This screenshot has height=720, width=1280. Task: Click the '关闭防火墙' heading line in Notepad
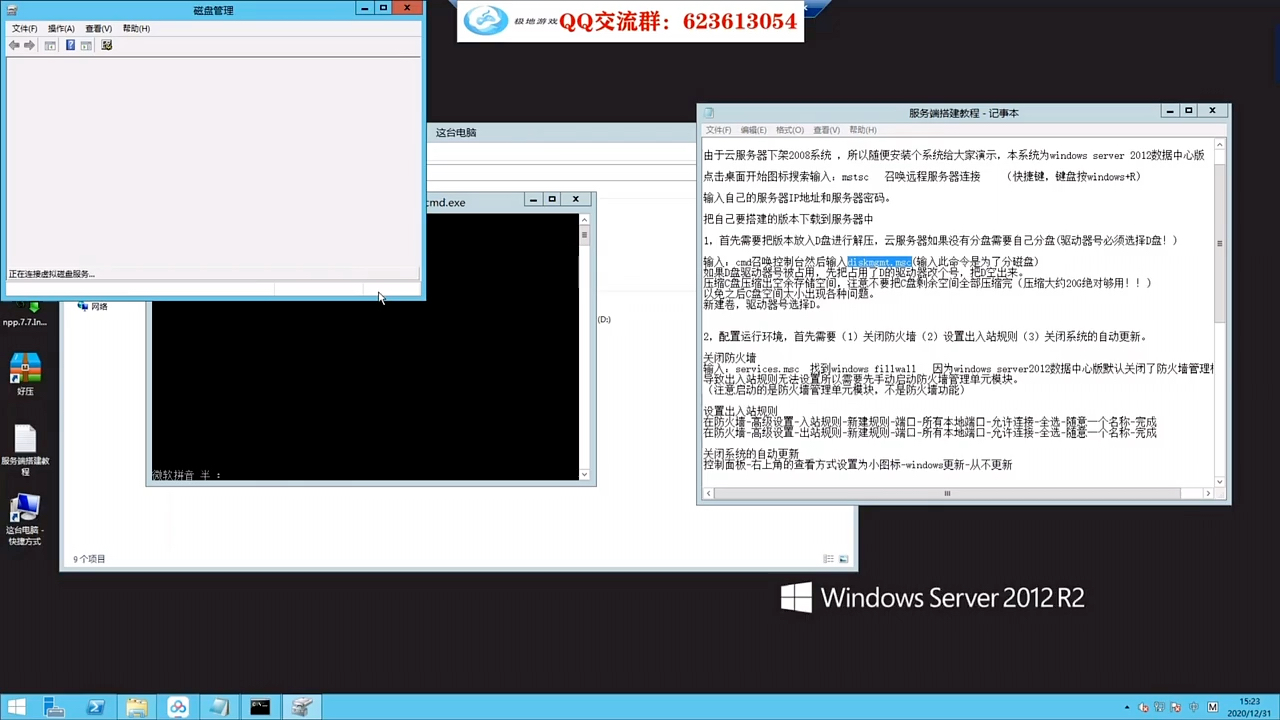730,358
